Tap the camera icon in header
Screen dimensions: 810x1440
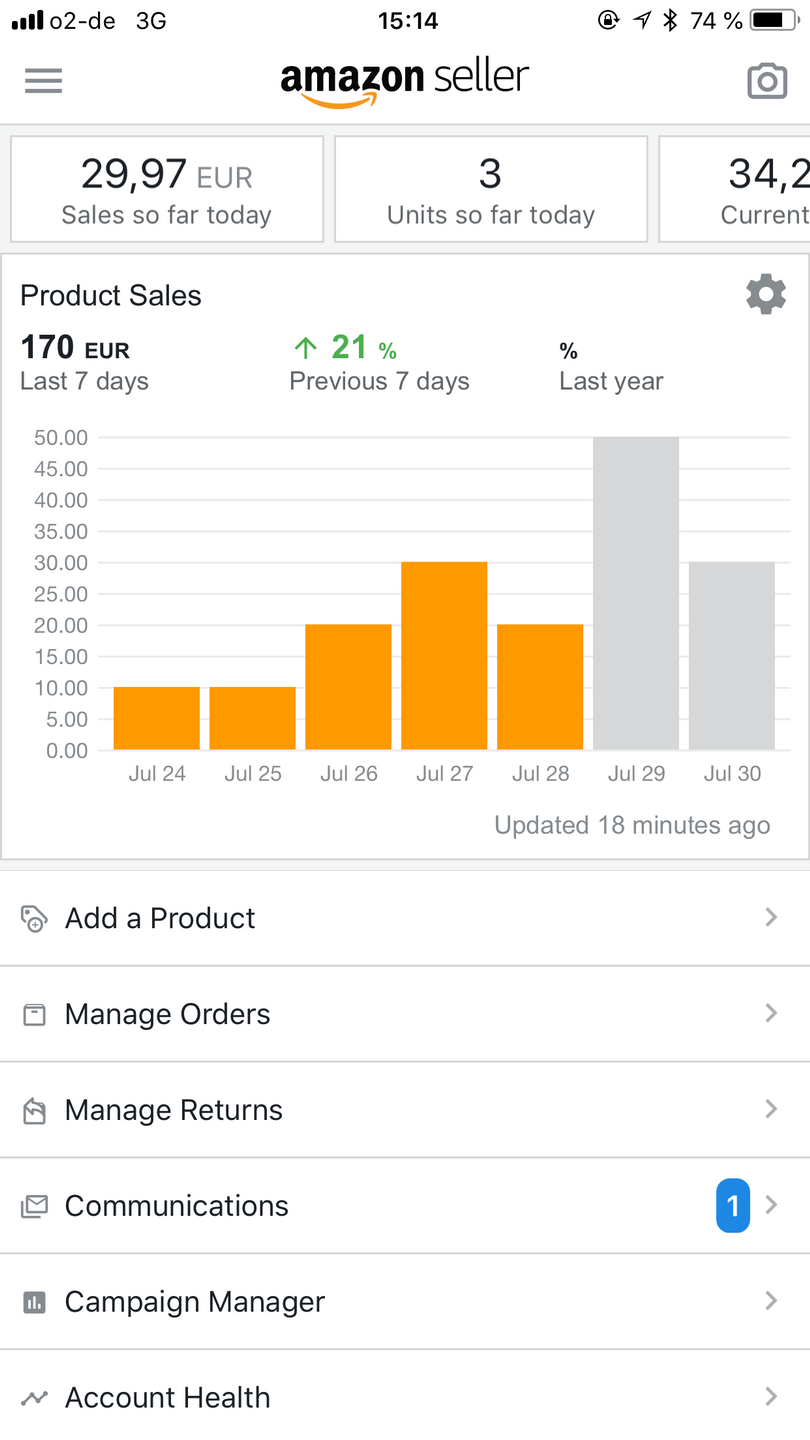click(767, 81)
